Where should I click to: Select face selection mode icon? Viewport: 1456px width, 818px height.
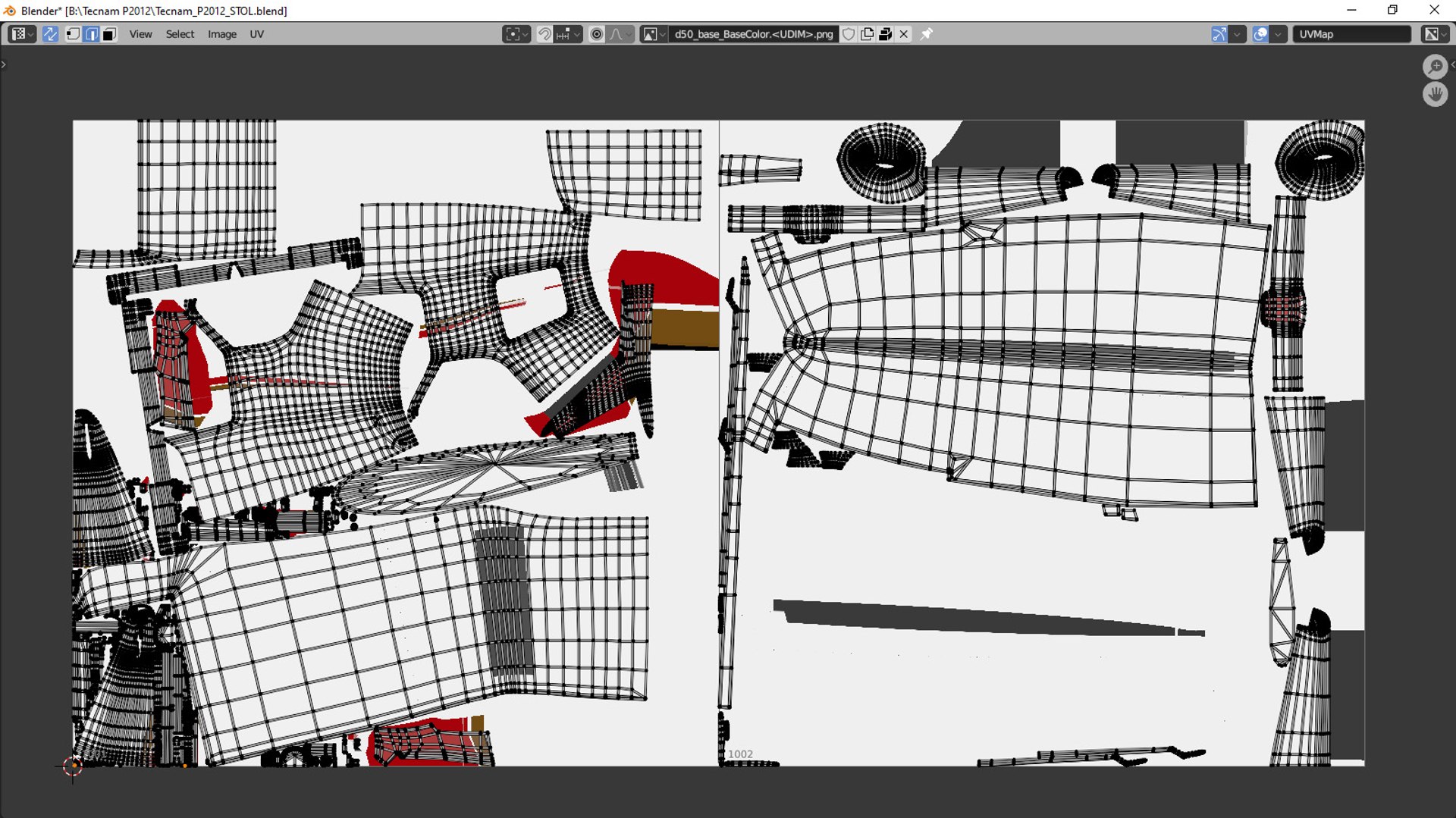pos(109,34)
